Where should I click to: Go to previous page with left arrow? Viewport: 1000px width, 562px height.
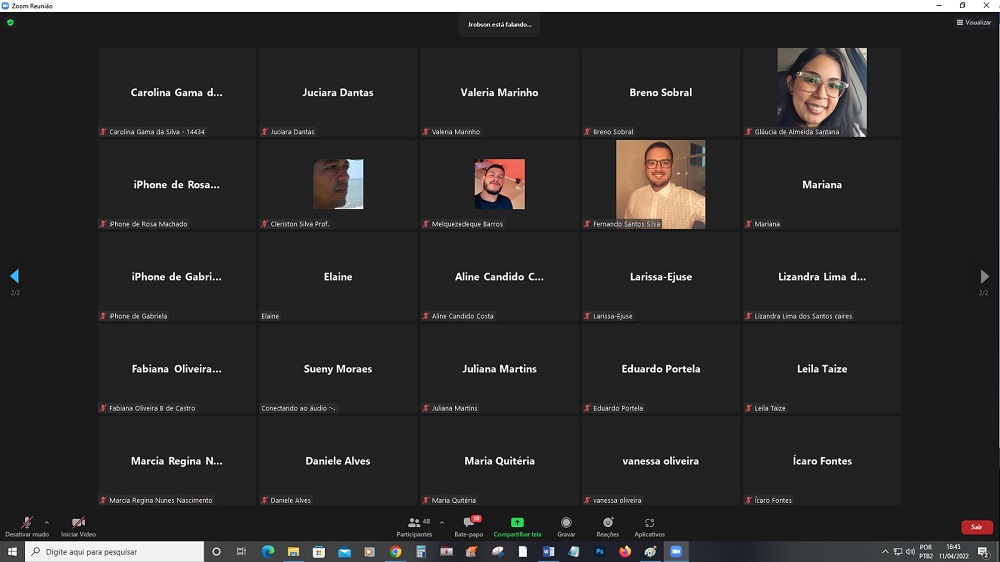15,276
